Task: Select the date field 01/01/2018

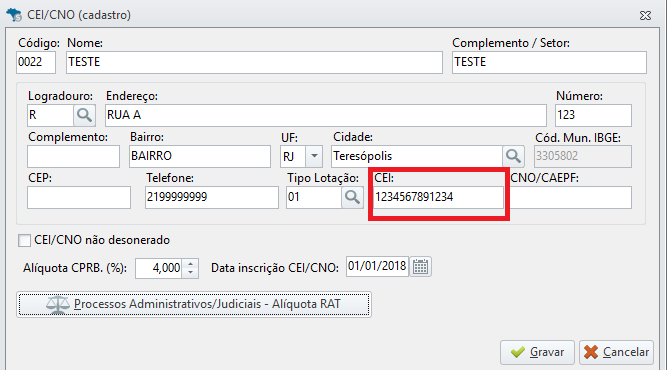Action: [378, 267]
